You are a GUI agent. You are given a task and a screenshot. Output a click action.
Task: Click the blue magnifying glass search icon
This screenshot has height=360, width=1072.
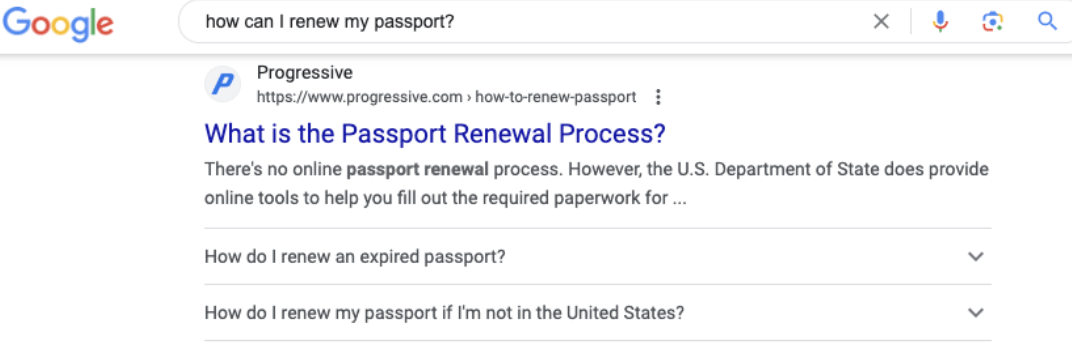[1047, 22]
